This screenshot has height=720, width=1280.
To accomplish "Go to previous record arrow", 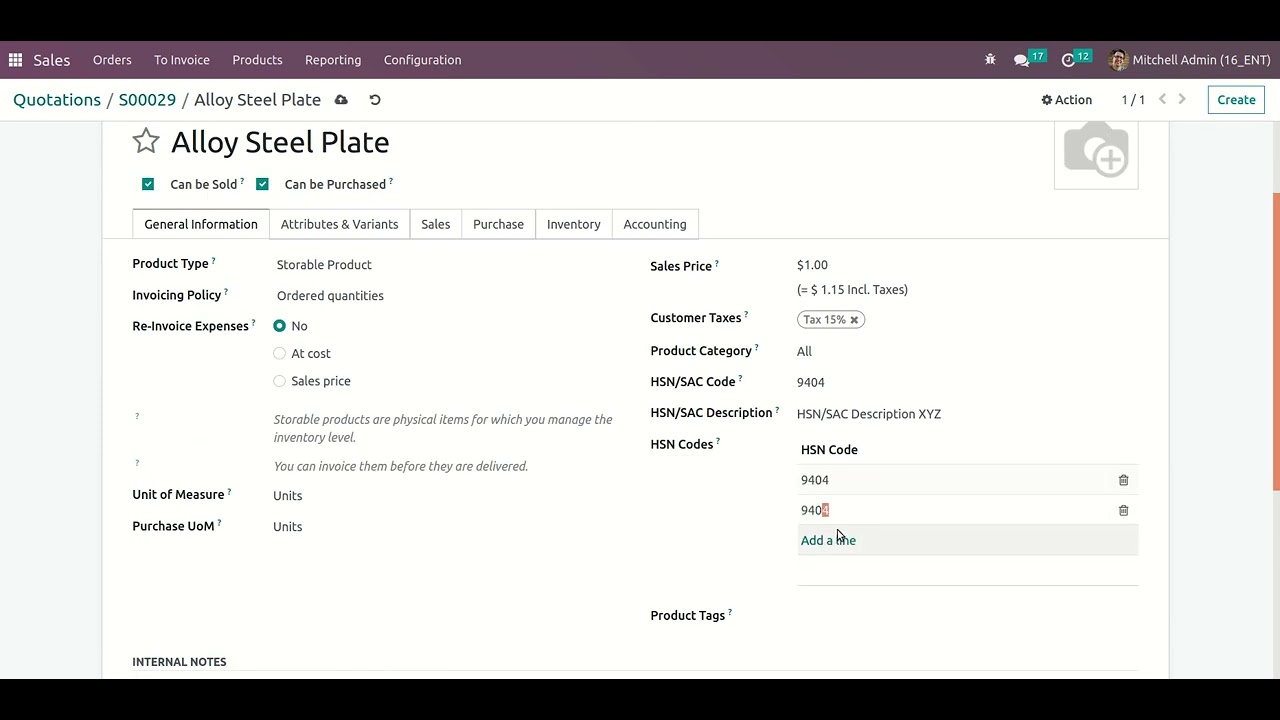I will 1162,100.
